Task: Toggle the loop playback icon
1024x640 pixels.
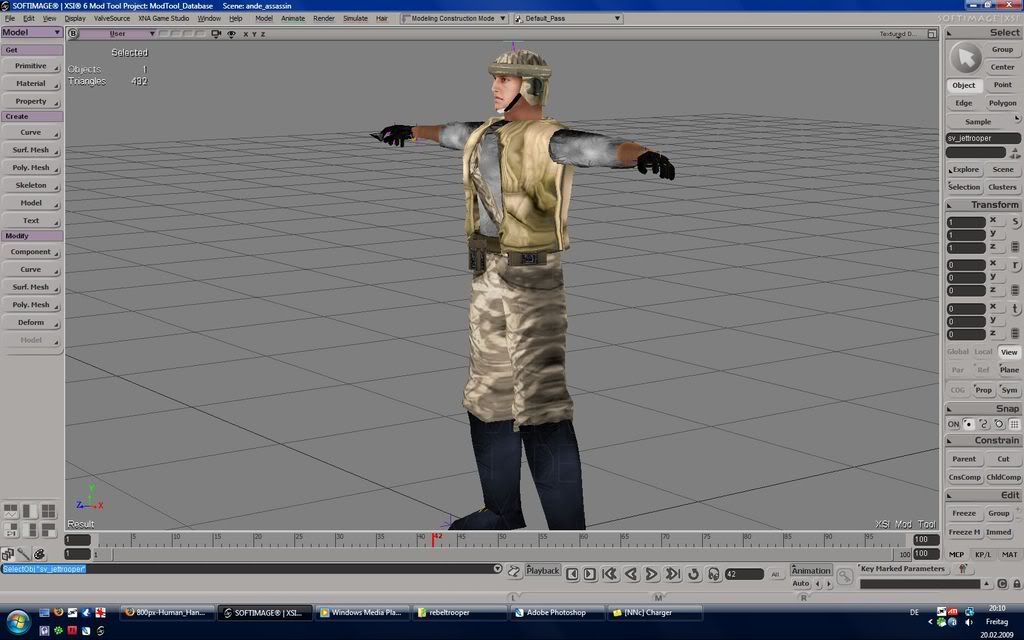Action: pyautogui.click(x=694, y=574)
